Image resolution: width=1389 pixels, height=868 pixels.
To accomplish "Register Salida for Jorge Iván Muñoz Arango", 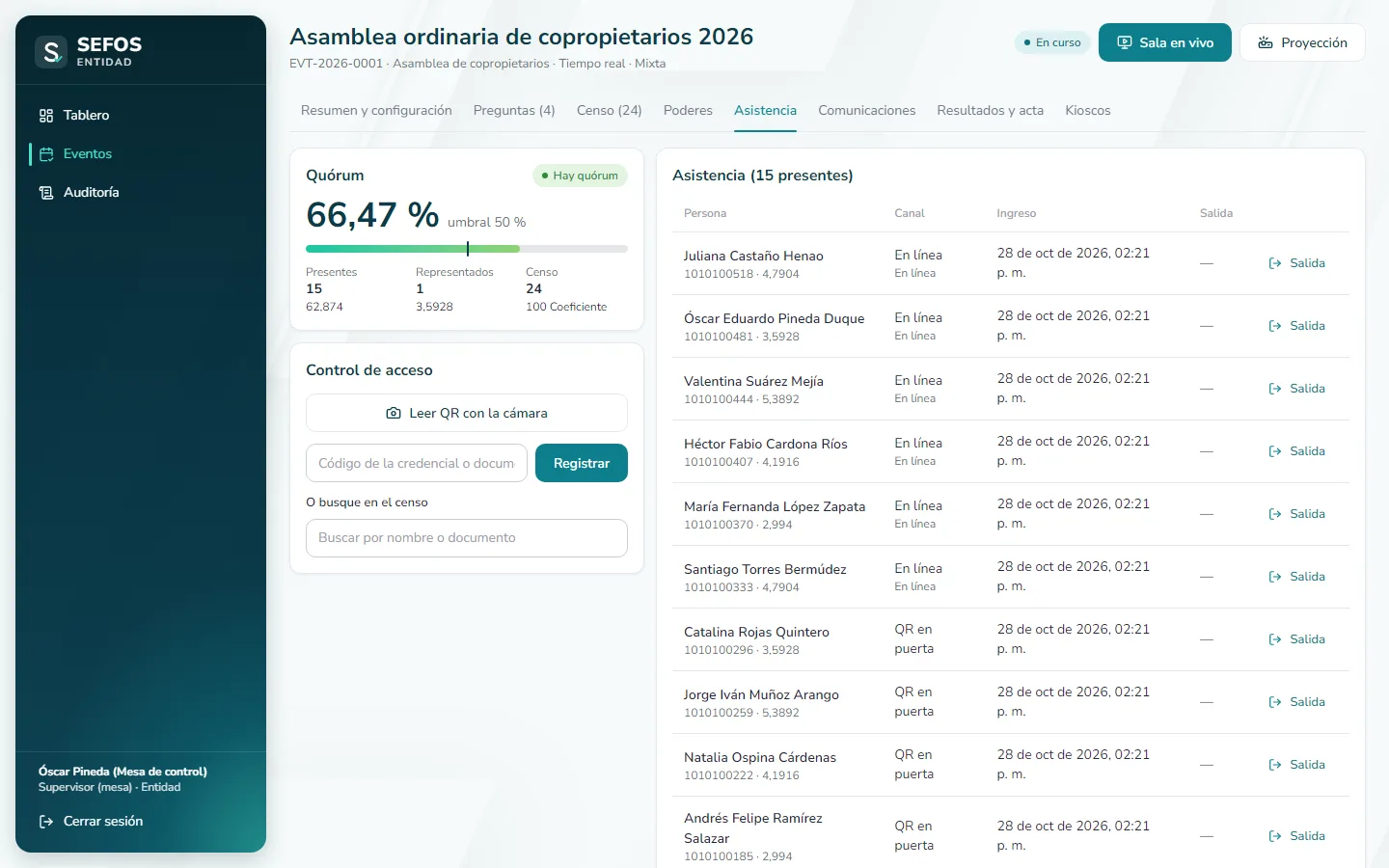I will point(1297,702).
